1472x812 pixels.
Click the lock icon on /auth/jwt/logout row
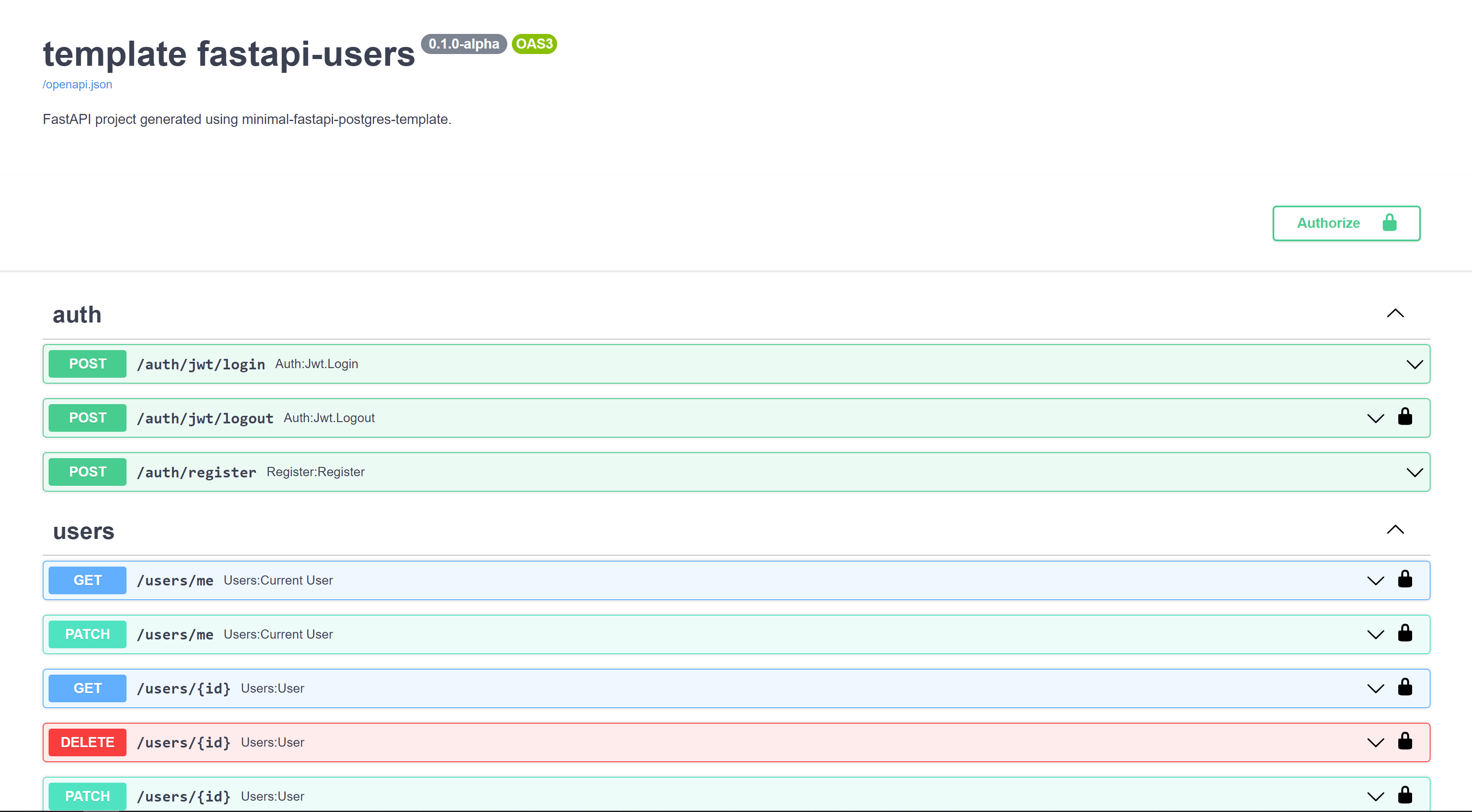point(1405,417)
